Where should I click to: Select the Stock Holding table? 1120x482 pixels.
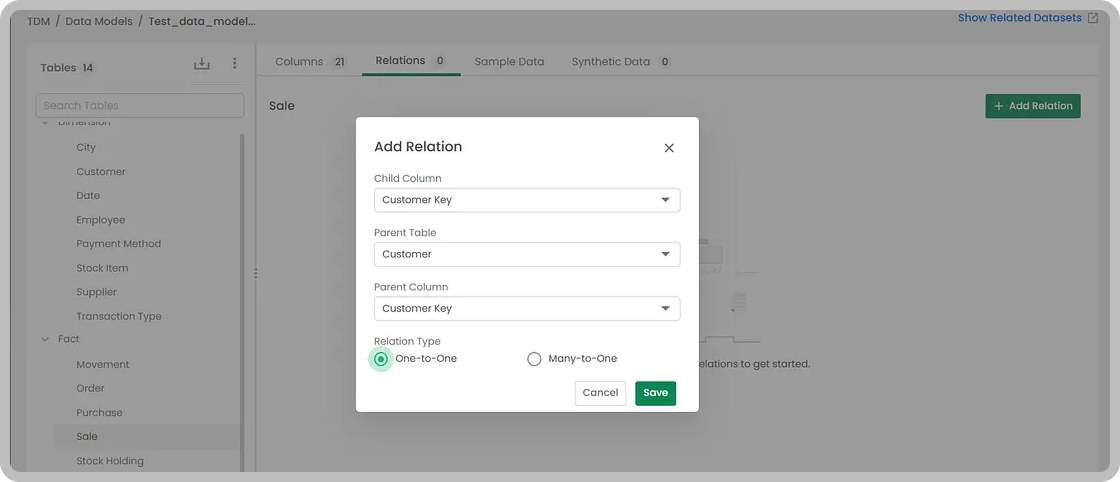(110, 461)
